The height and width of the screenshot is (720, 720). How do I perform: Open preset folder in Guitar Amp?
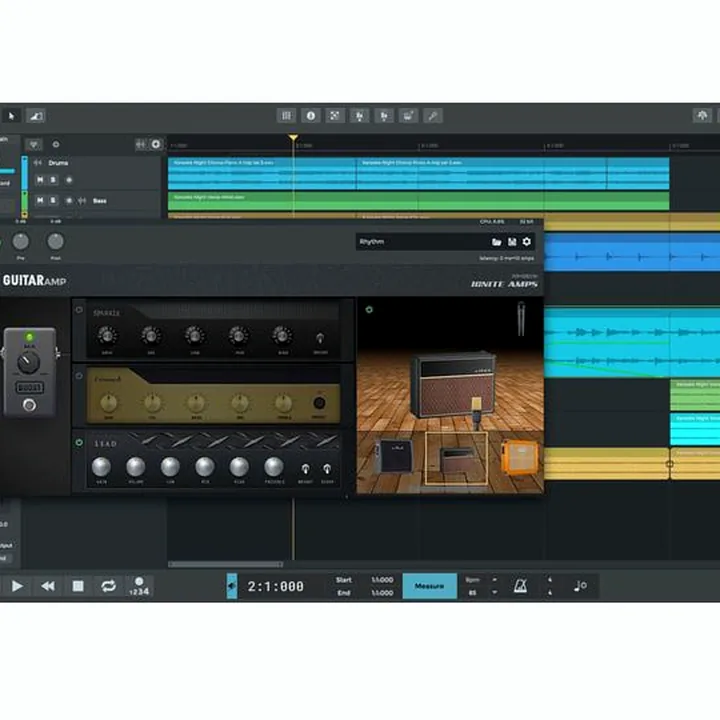[496, 242]
